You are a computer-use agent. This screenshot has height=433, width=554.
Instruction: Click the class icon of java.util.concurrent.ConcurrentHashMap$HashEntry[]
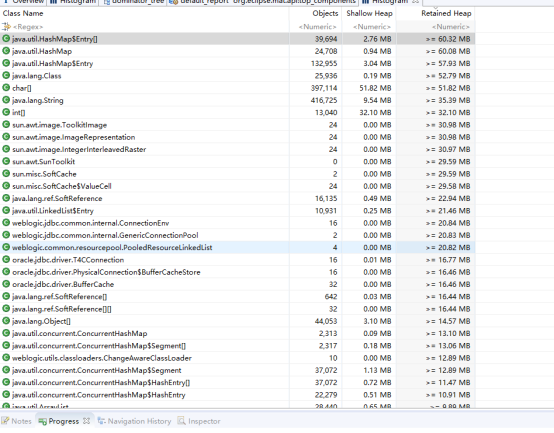(x=6, y=382)
